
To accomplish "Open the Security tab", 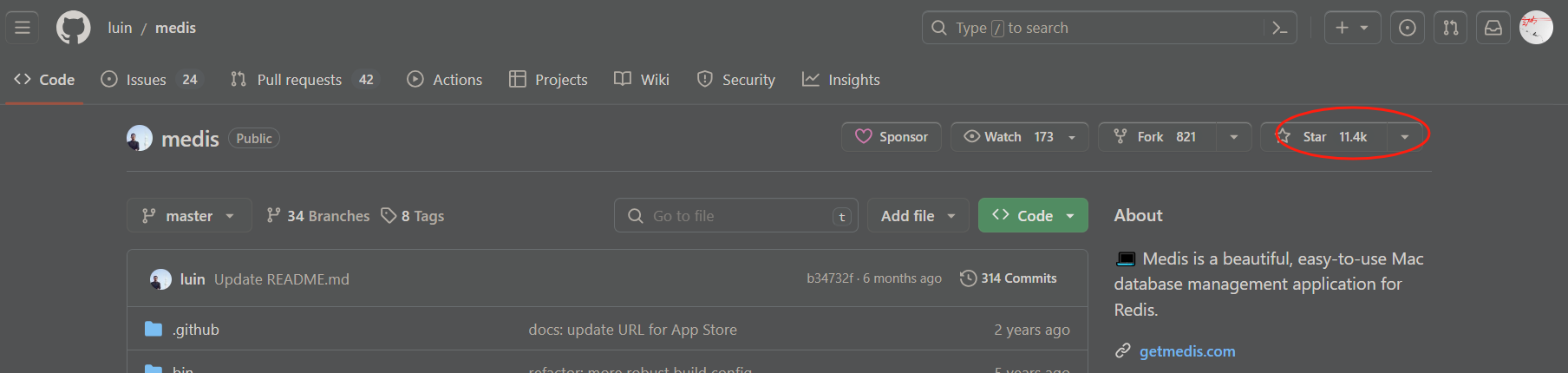I will 736,80.
